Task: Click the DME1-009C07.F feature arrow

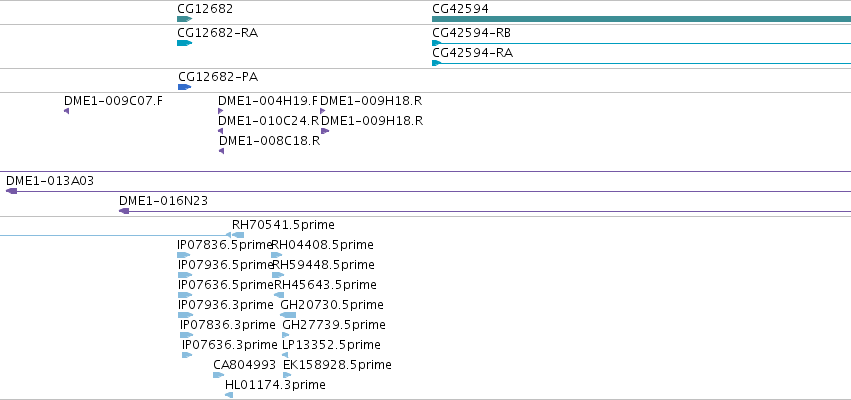Action: pos(66,111)
